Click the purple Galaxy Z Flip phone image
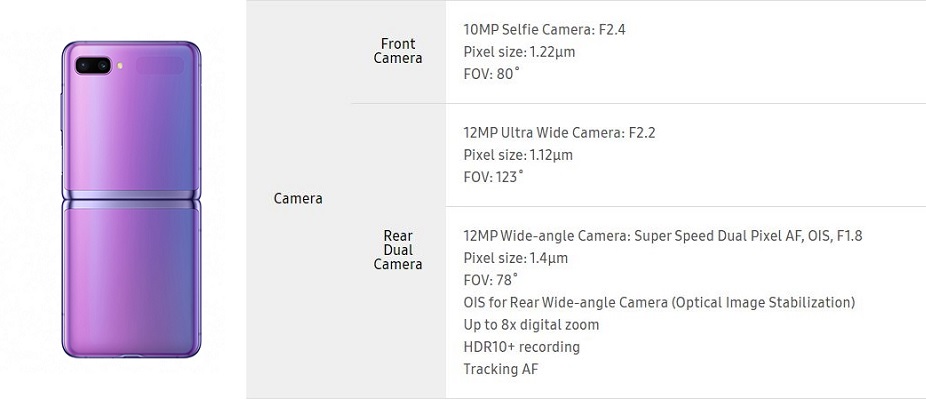This screenshot has height=400, width=926. pyautogui.click(x=131, y=200)
